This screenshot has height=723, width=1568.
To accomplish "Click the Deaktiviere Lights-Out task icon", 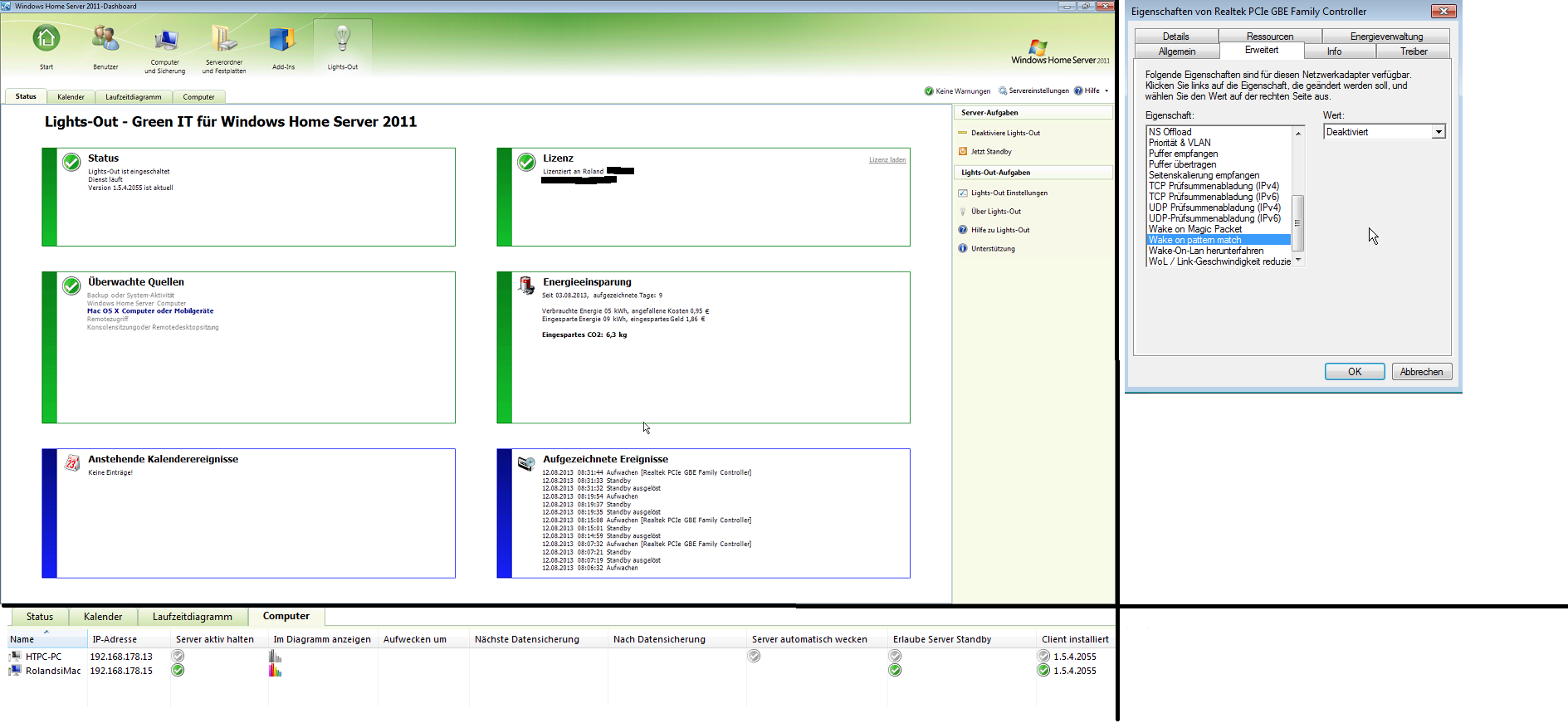I will tap(963, 133).
